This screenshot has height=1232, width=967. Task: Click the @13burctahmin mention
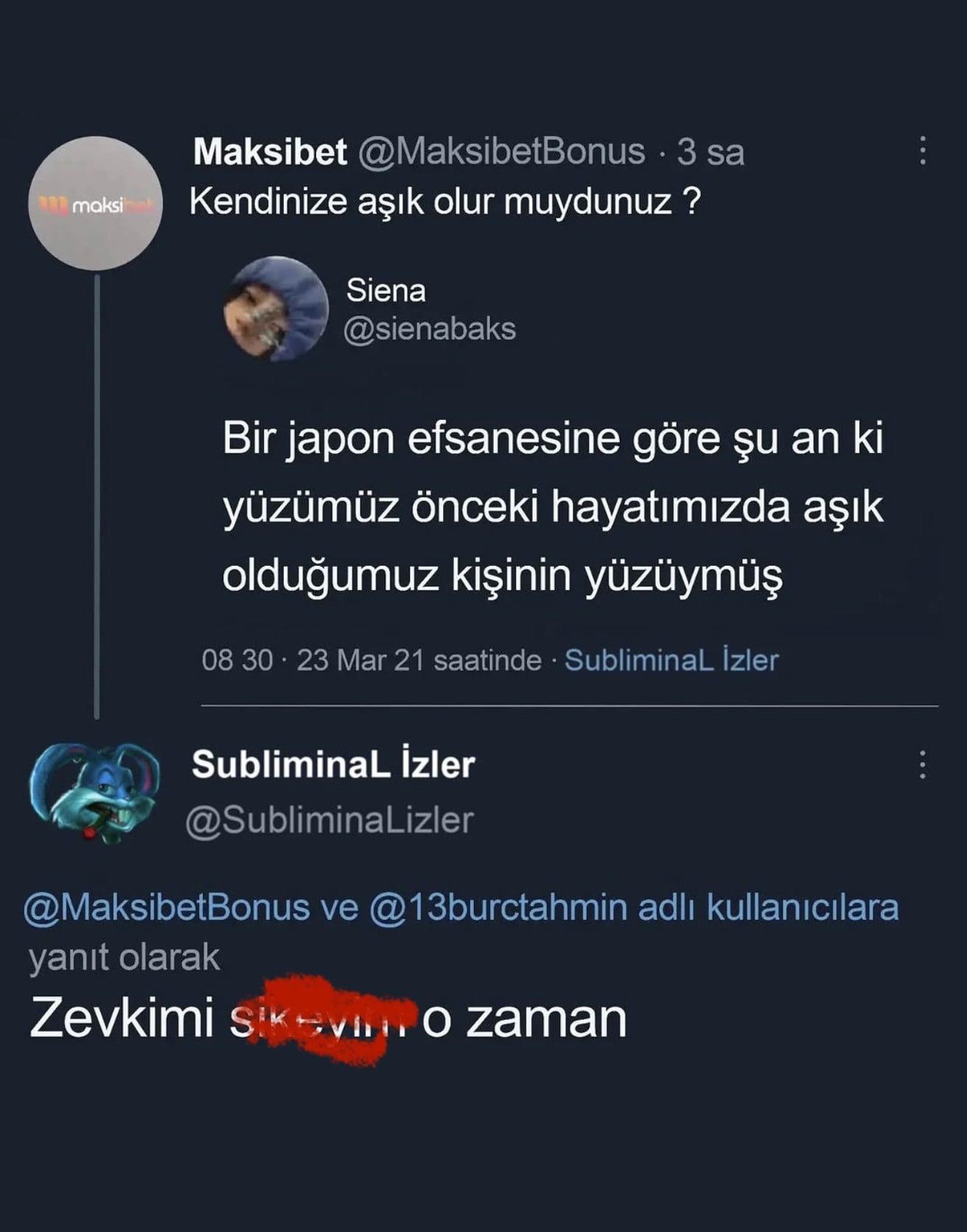pos(498,908)
